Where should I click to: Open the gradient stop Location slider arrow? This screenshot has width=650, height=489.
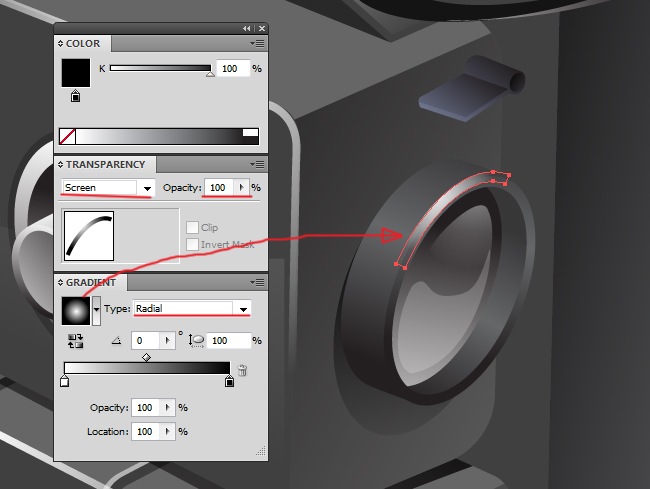(x=167, y=432)
